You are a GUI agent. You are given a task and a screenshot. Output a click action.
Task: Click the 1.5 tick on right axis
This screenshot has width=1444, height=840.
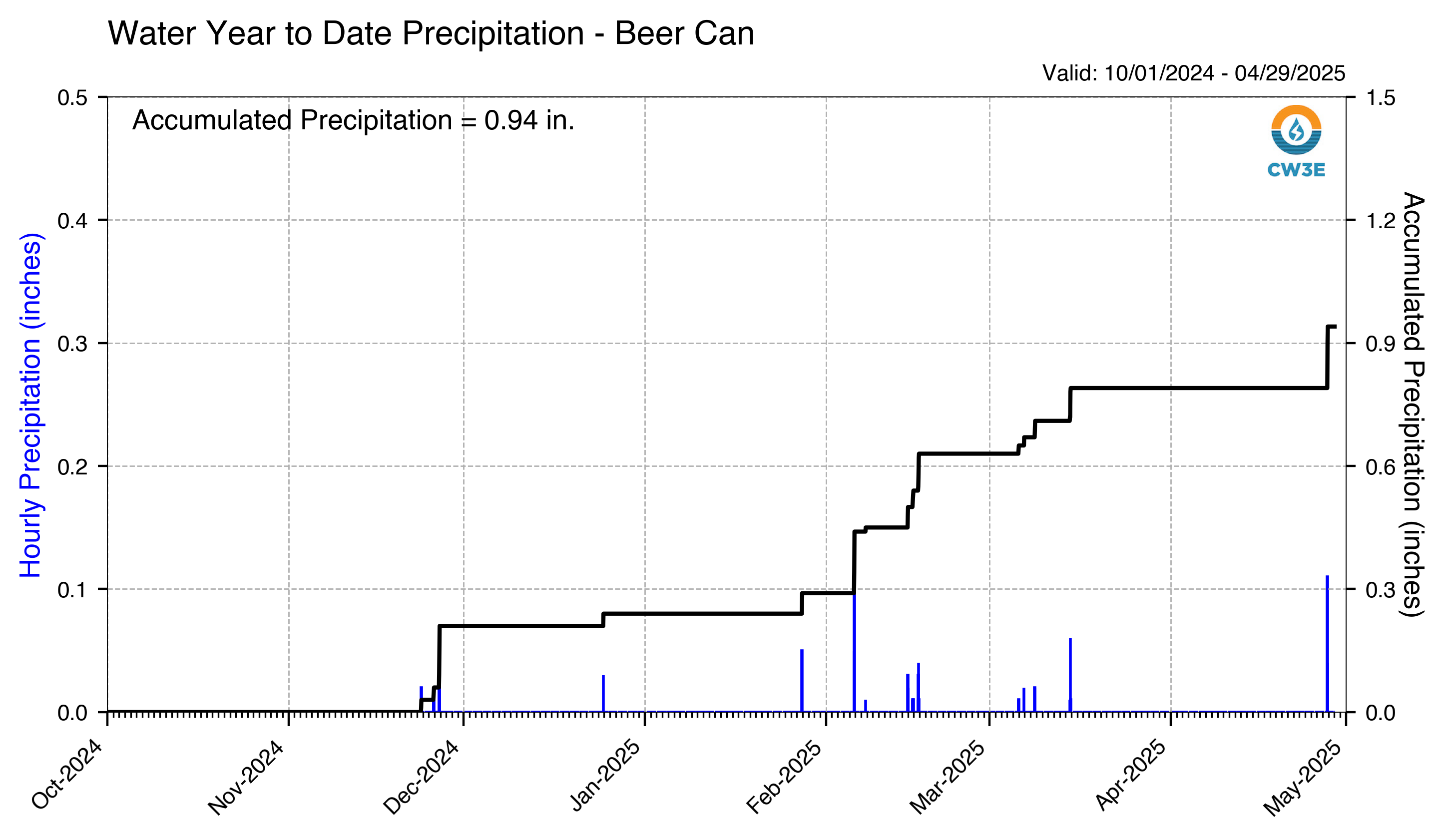click(x=1381, y=97)
